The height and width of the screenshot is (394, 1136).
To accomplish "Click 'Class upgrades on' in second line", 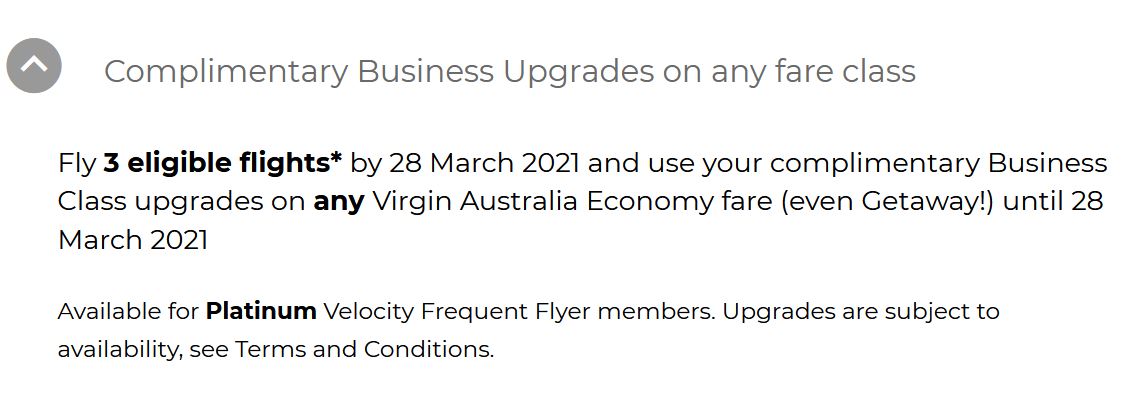I will [x=182, y=203].
